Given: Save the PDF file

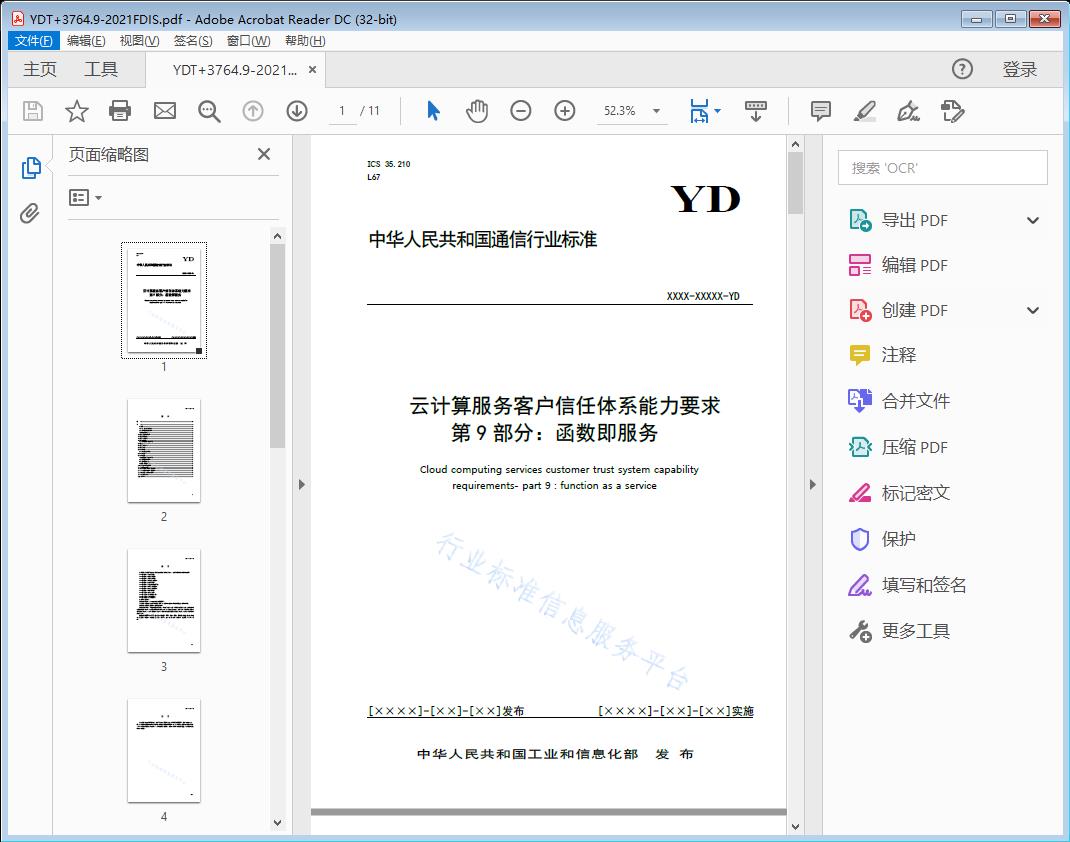Looking at the screenshot, I should pos(31,111).
